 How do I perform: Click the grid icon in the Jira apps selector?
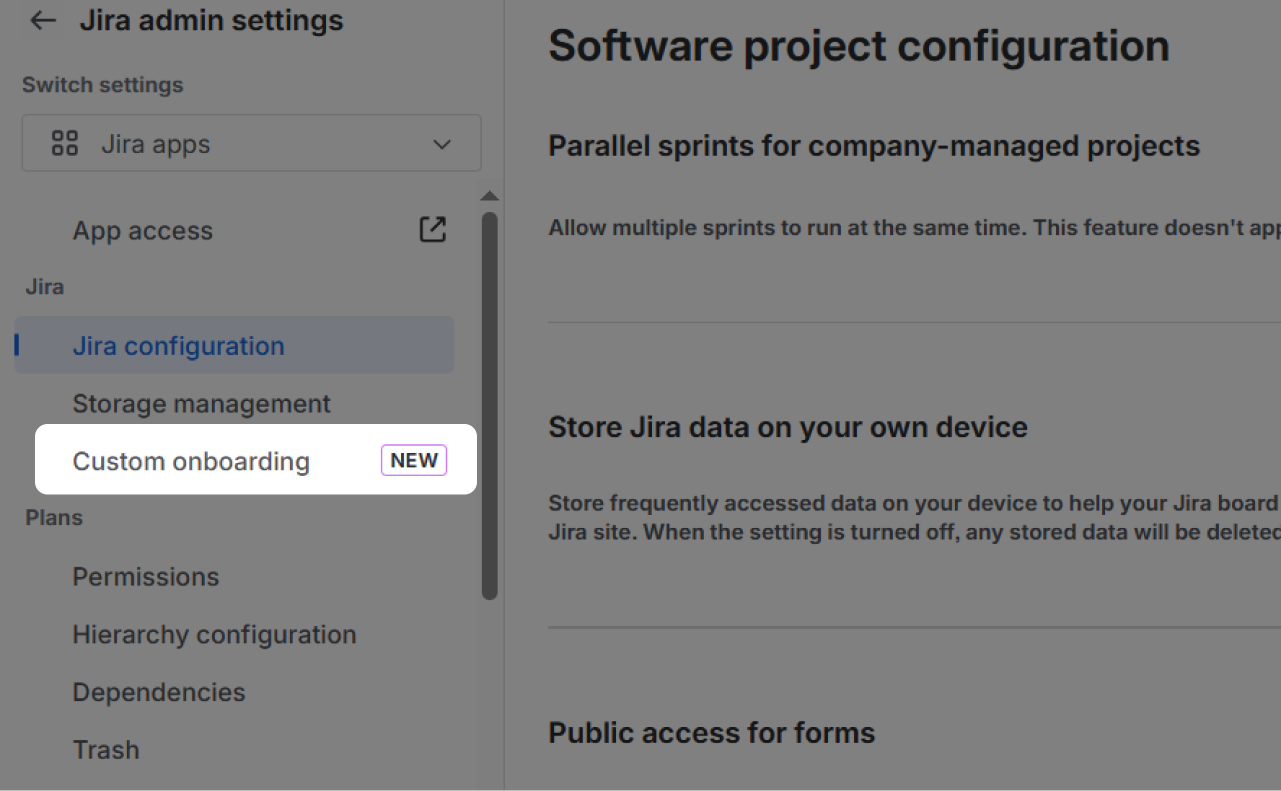click(65, 144)
